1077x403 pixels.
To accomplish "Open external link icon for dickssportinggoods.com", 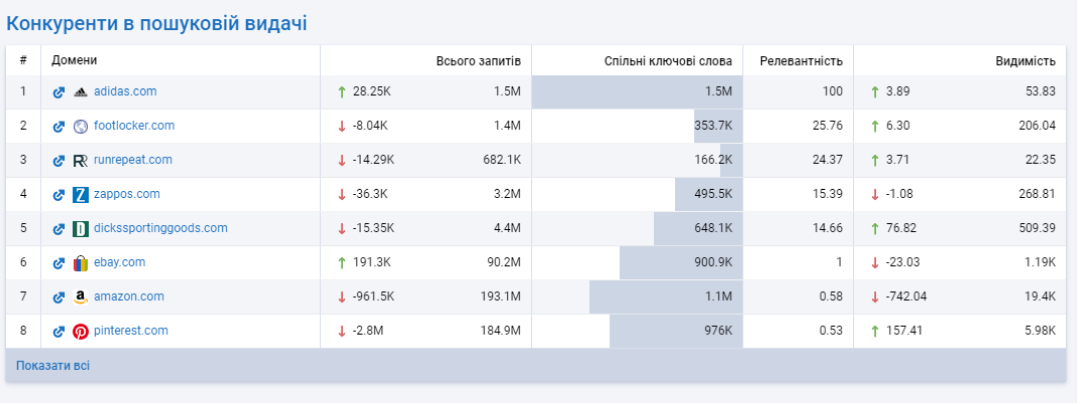I will (x=59, y=229).
